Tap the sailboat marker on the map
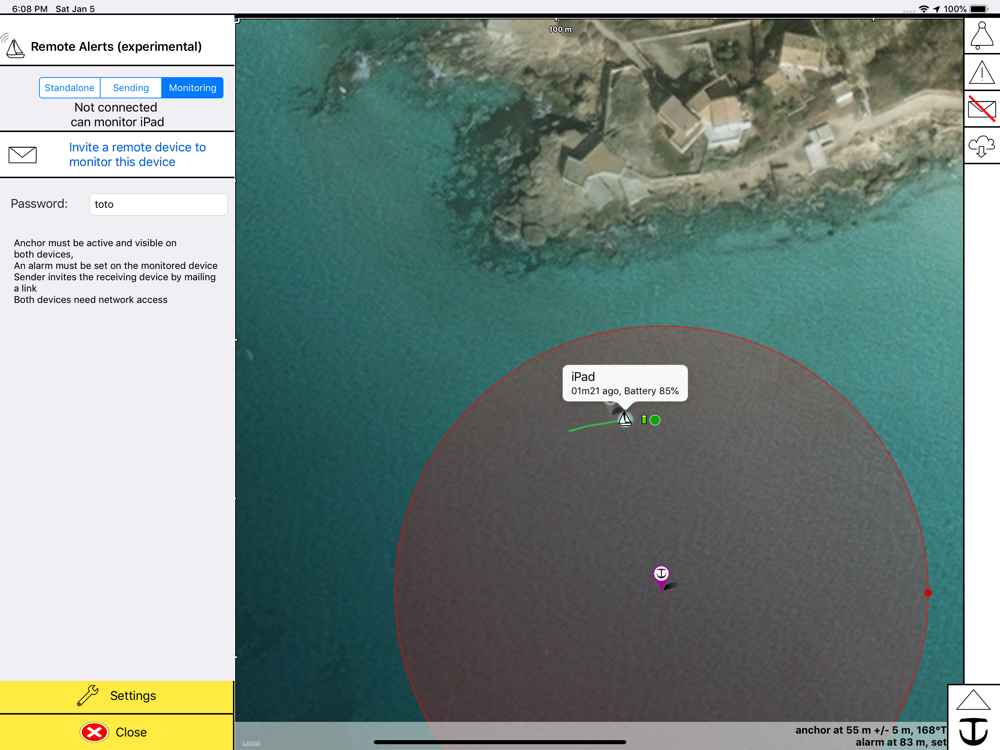1000x750 pixels. click(x=625, y=419)
